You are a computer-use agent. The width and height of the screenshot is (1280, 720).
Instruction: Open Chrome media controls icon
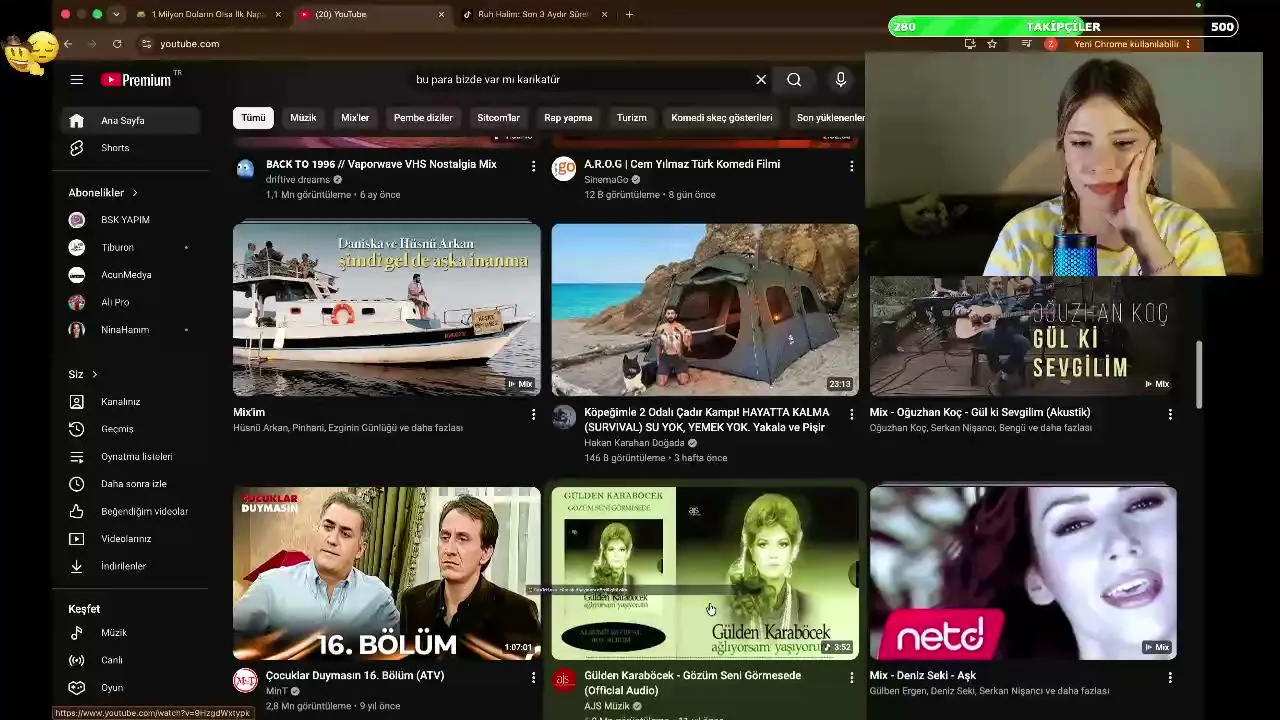pyautogui.click(x=1026, y=44)
